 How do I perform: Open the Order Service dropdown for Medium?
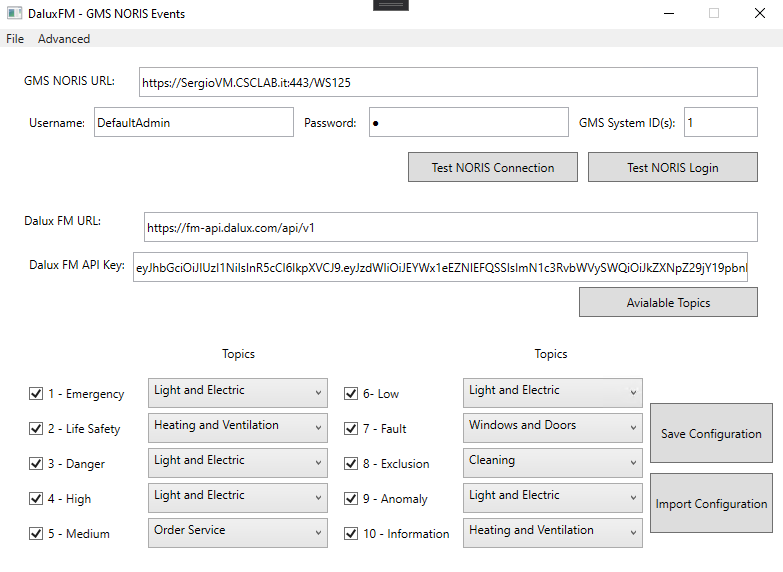tap(237, 532)
